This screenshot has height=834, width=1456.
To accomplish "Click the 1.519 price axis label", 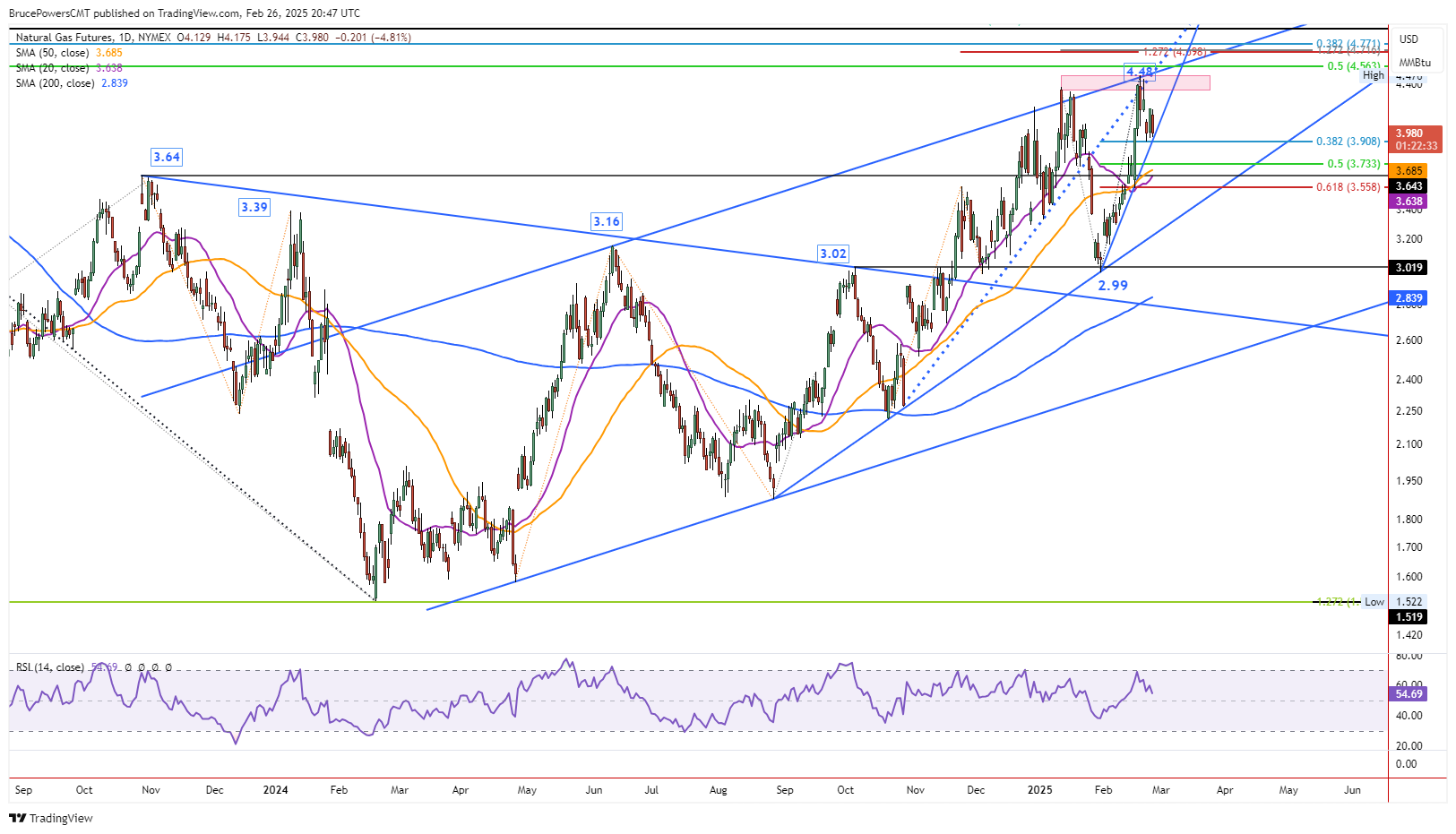I will [x=1408, y=616].
